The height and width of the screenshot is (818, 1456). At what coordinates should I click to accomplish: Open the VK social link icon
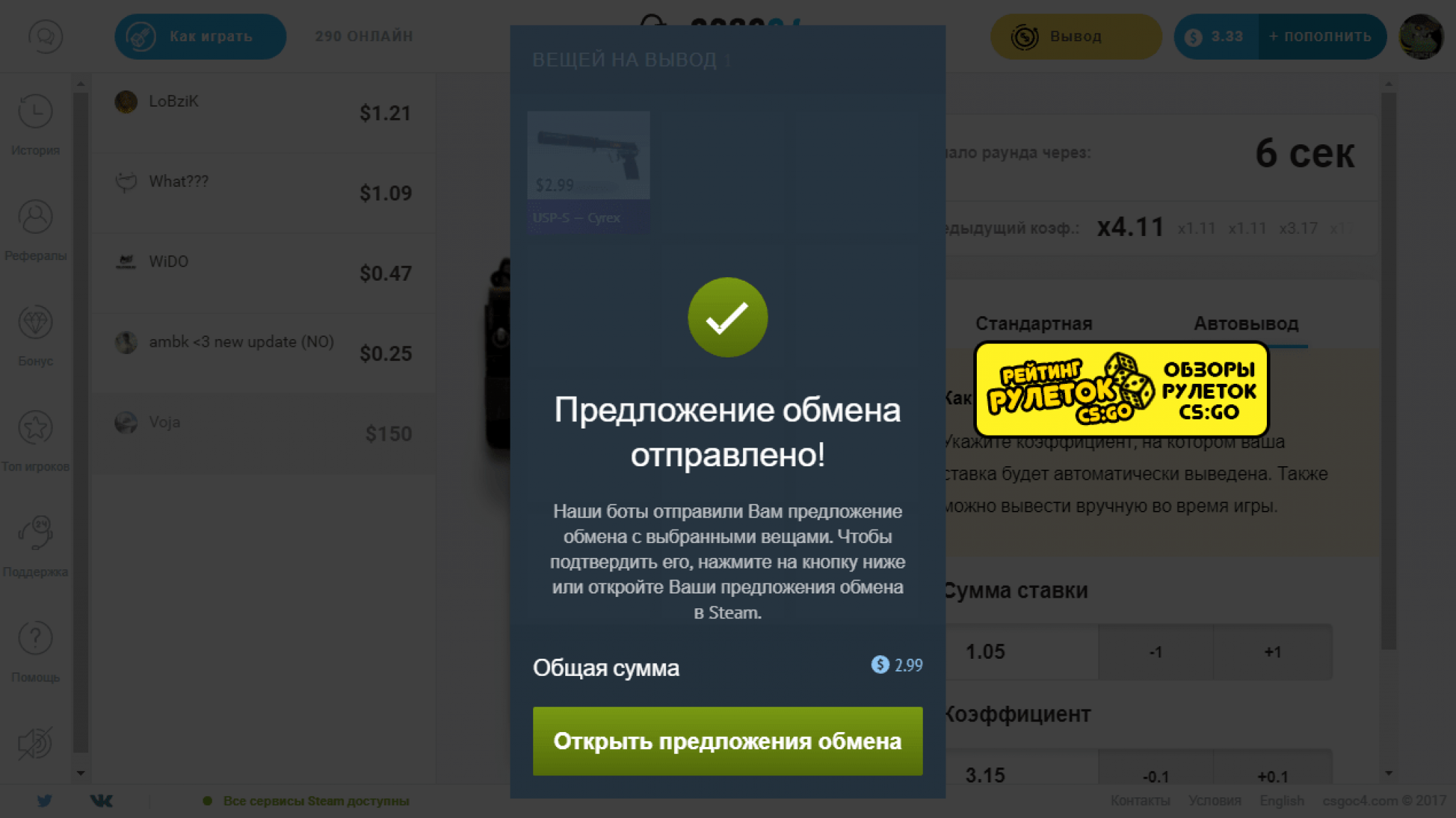tap(101, 801)
